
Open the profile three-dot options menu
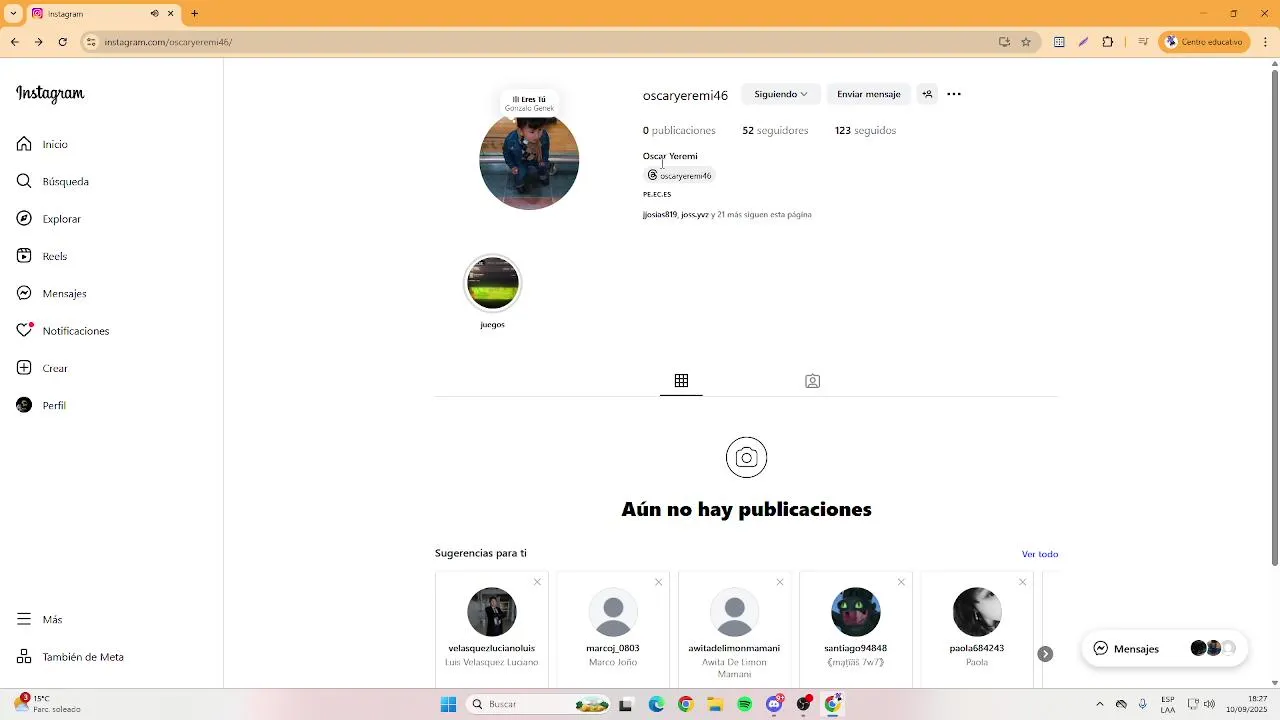(954, 94)
